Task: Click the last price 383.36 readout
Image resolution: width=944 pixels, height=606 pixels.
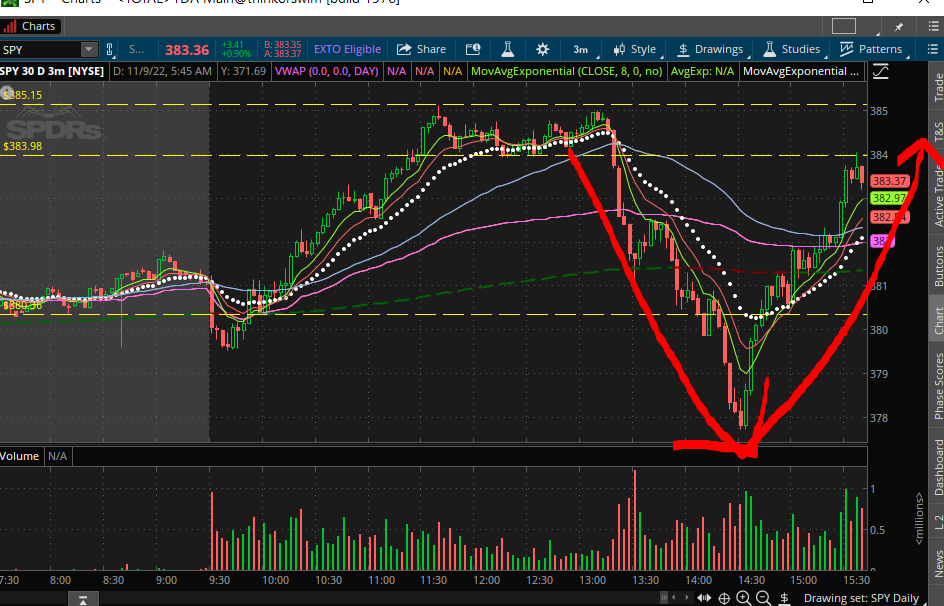Action: (187, 50)
